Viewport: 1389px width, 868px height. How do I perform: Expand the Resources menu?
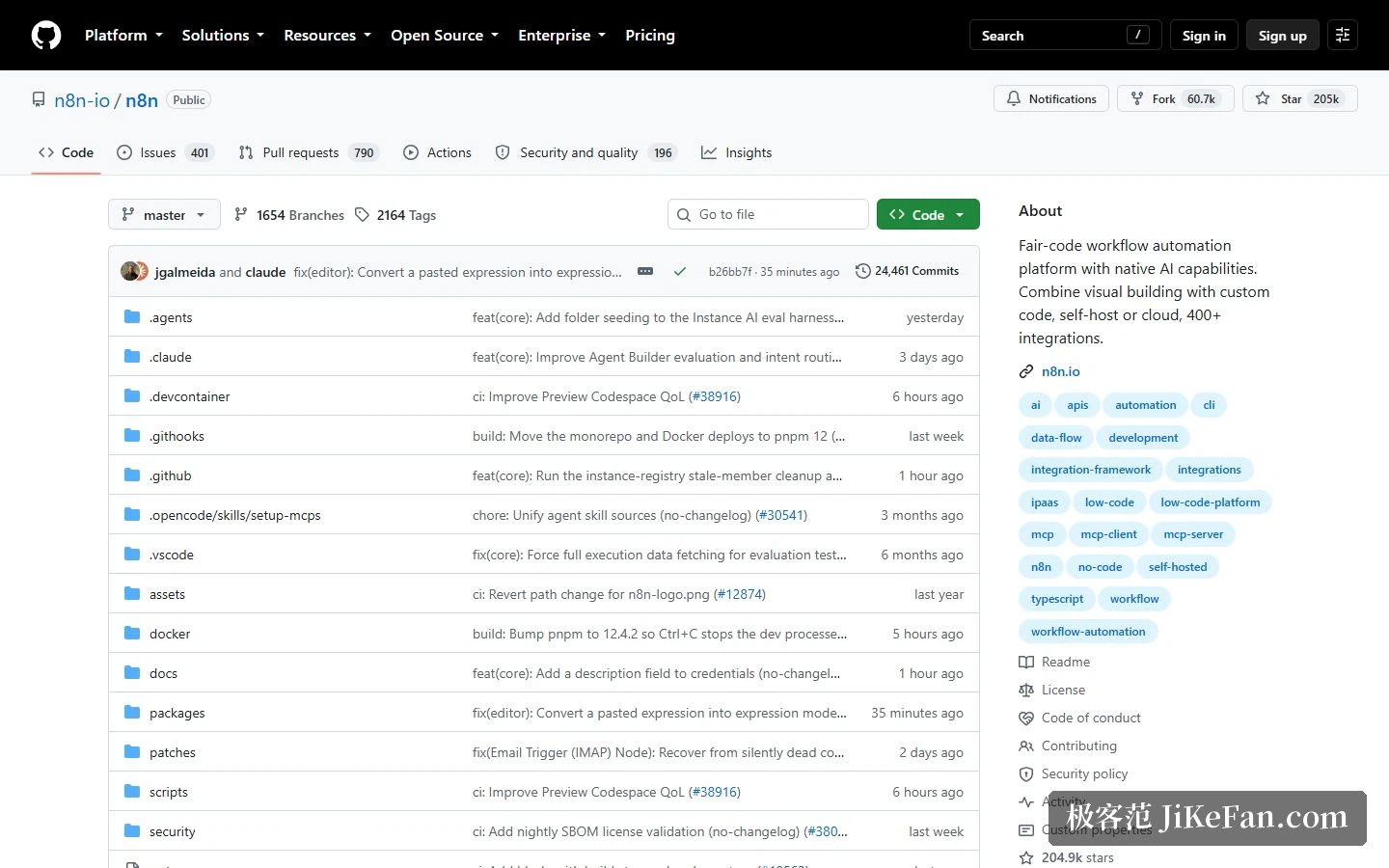(x=327, y=35)
